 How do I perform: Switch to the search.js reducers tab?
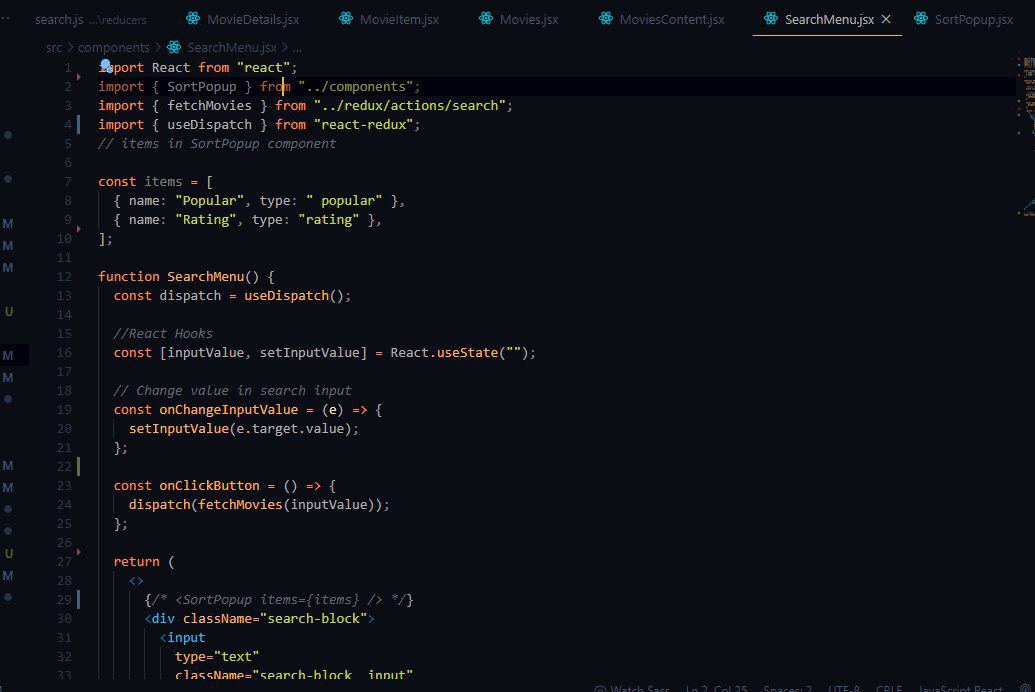coord(90,19)
